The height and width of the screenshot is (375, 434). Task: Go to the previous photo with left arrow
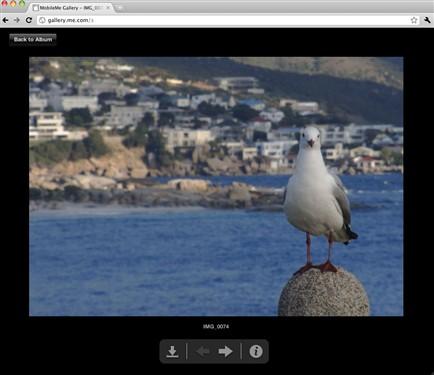203,351
